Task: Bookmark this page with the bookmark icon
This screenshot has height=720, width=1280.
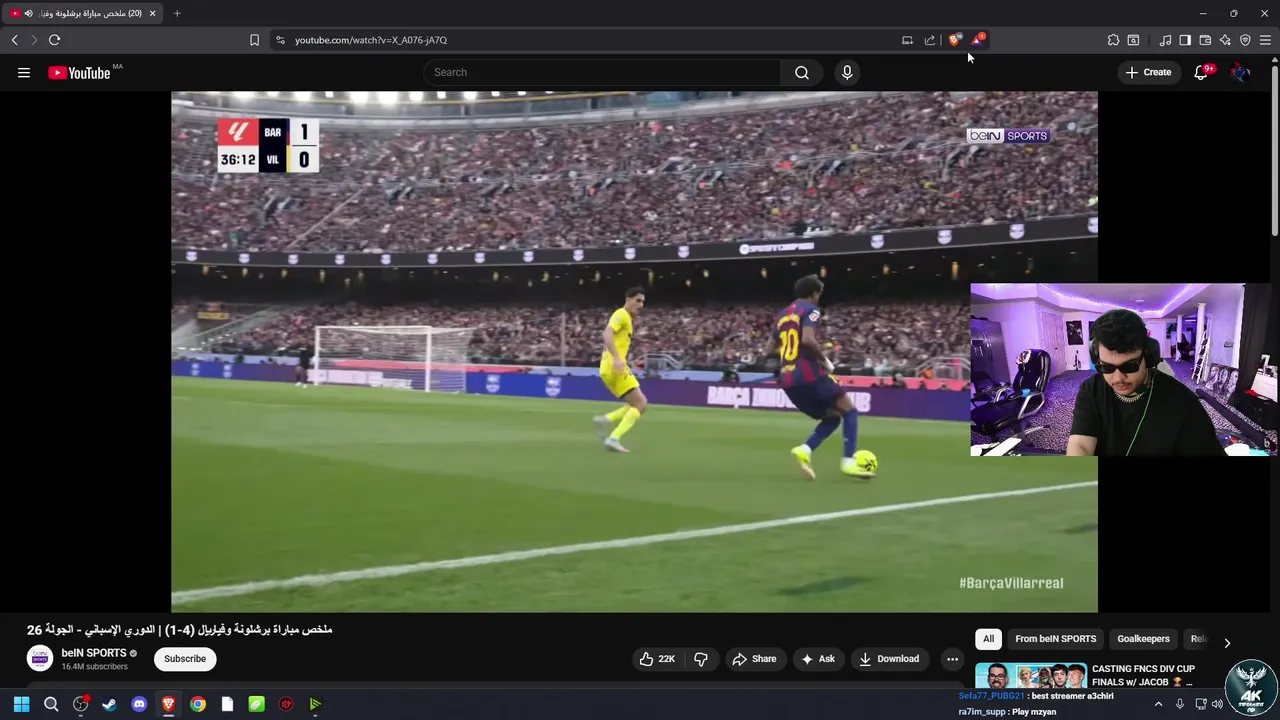Action: [x=254, y=40]
